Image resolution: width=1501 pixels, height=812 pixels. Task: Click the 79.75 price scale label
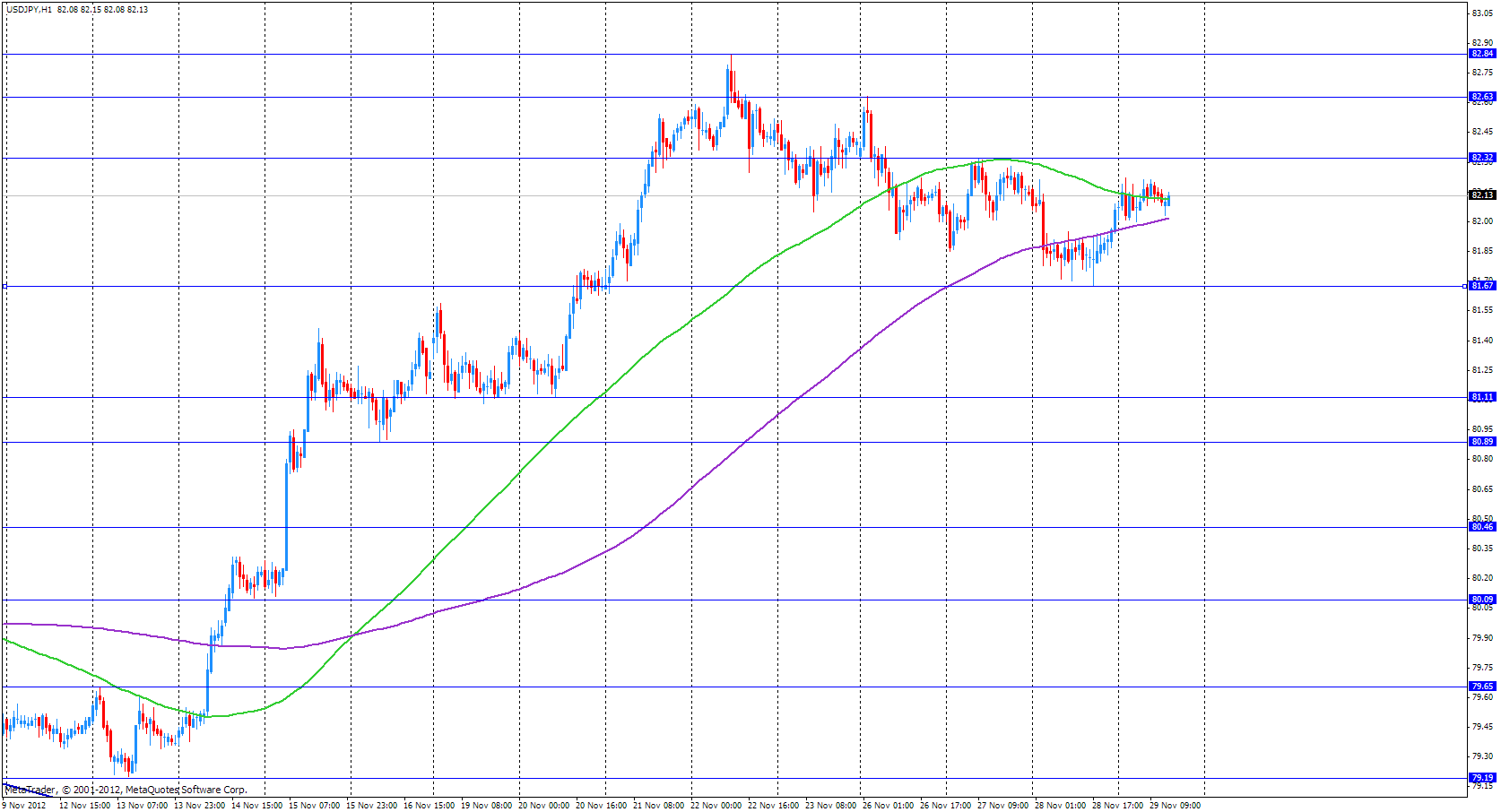click(1482, 668)
